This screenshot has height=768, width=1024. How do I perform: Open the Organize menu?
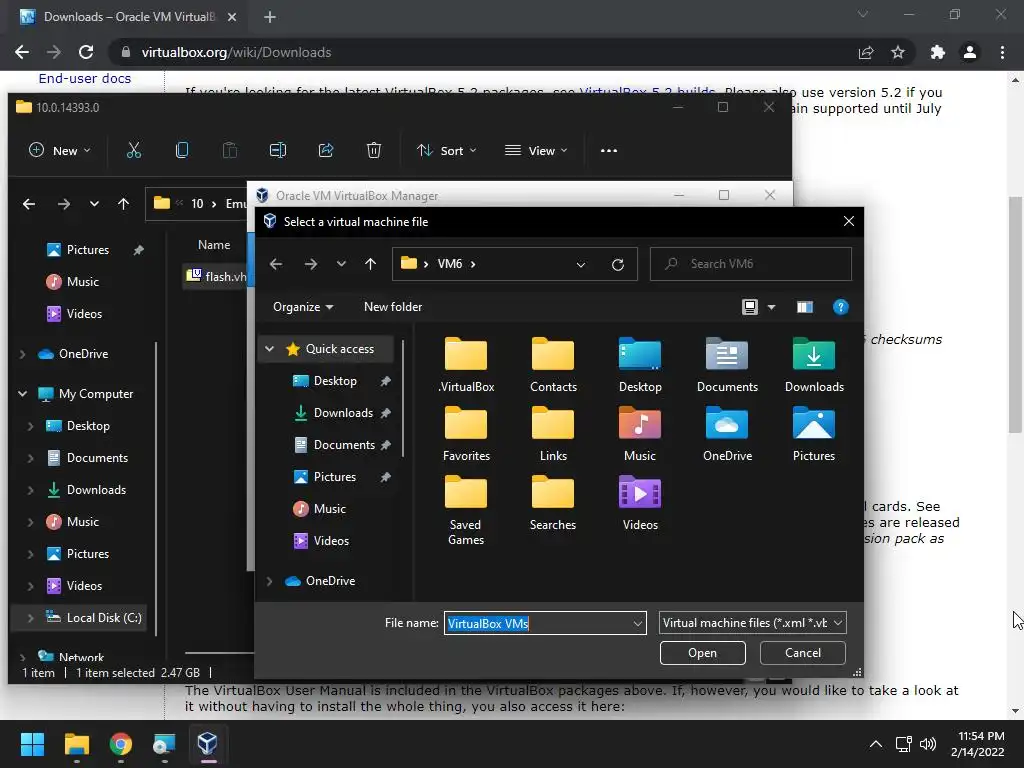(303, 307)
